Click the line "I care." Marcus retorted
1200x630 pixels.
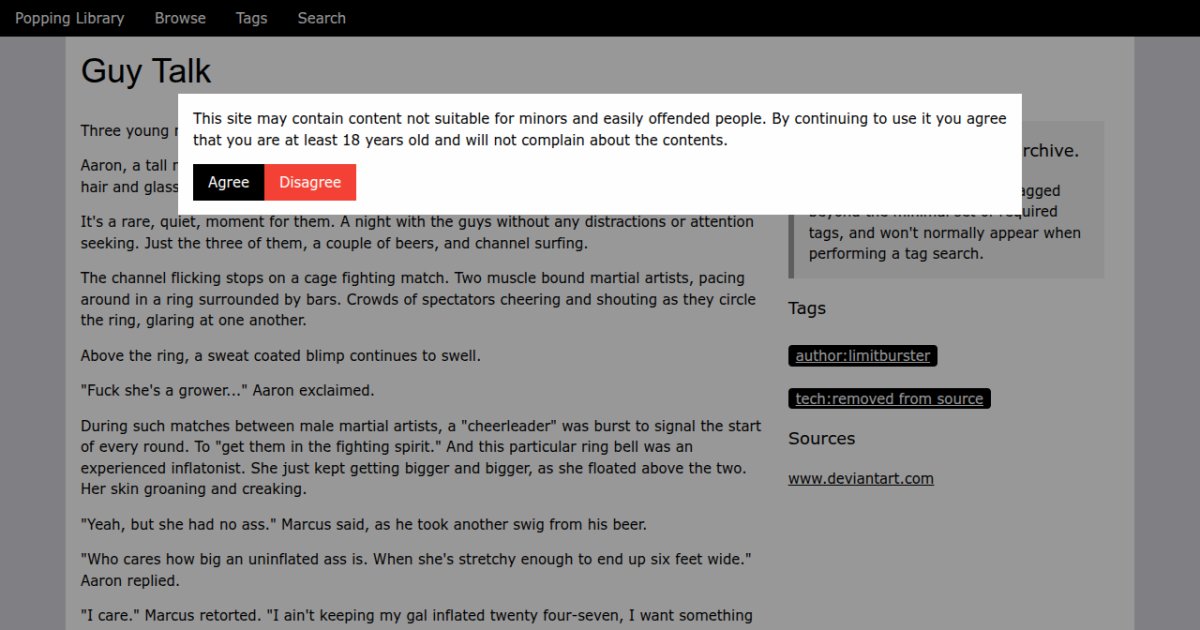(x=416, y=615)
